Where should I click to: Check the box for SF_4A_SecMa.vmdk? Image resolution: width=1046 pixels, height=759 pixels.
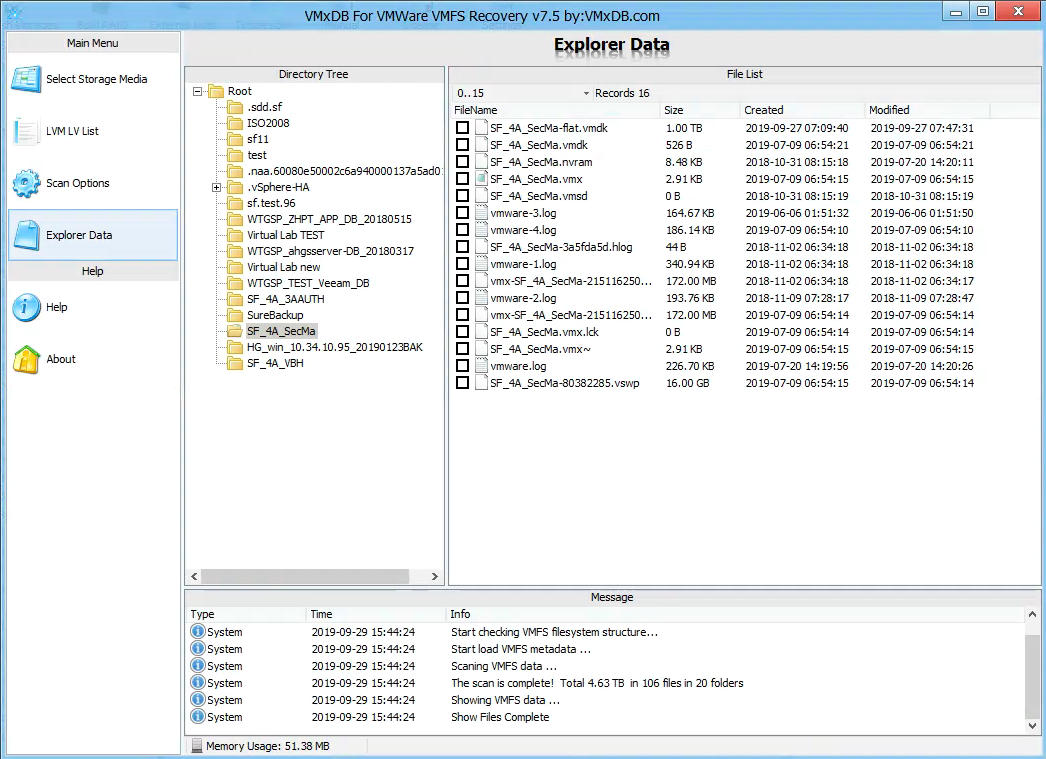pos(462,145)
